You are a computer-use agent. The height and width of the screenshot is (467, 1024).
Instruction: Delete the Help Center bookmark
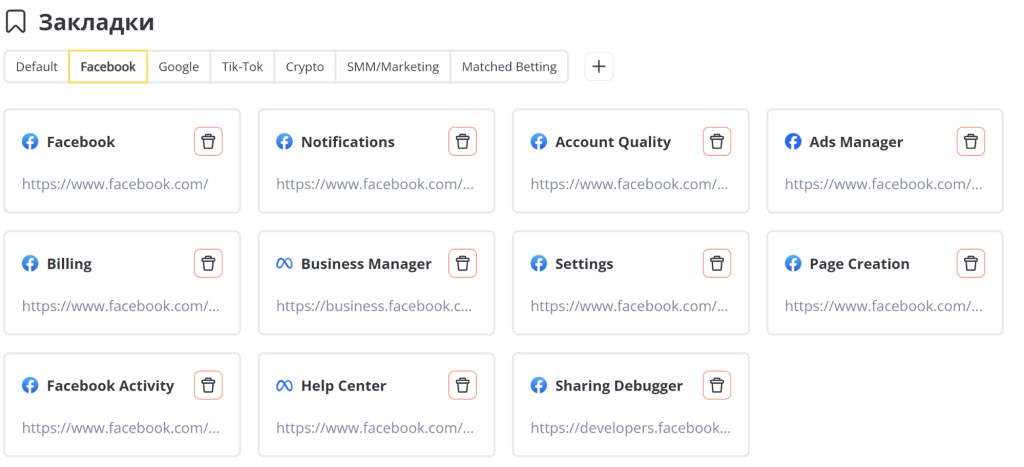pyautogui.click(x=462, y=385)
